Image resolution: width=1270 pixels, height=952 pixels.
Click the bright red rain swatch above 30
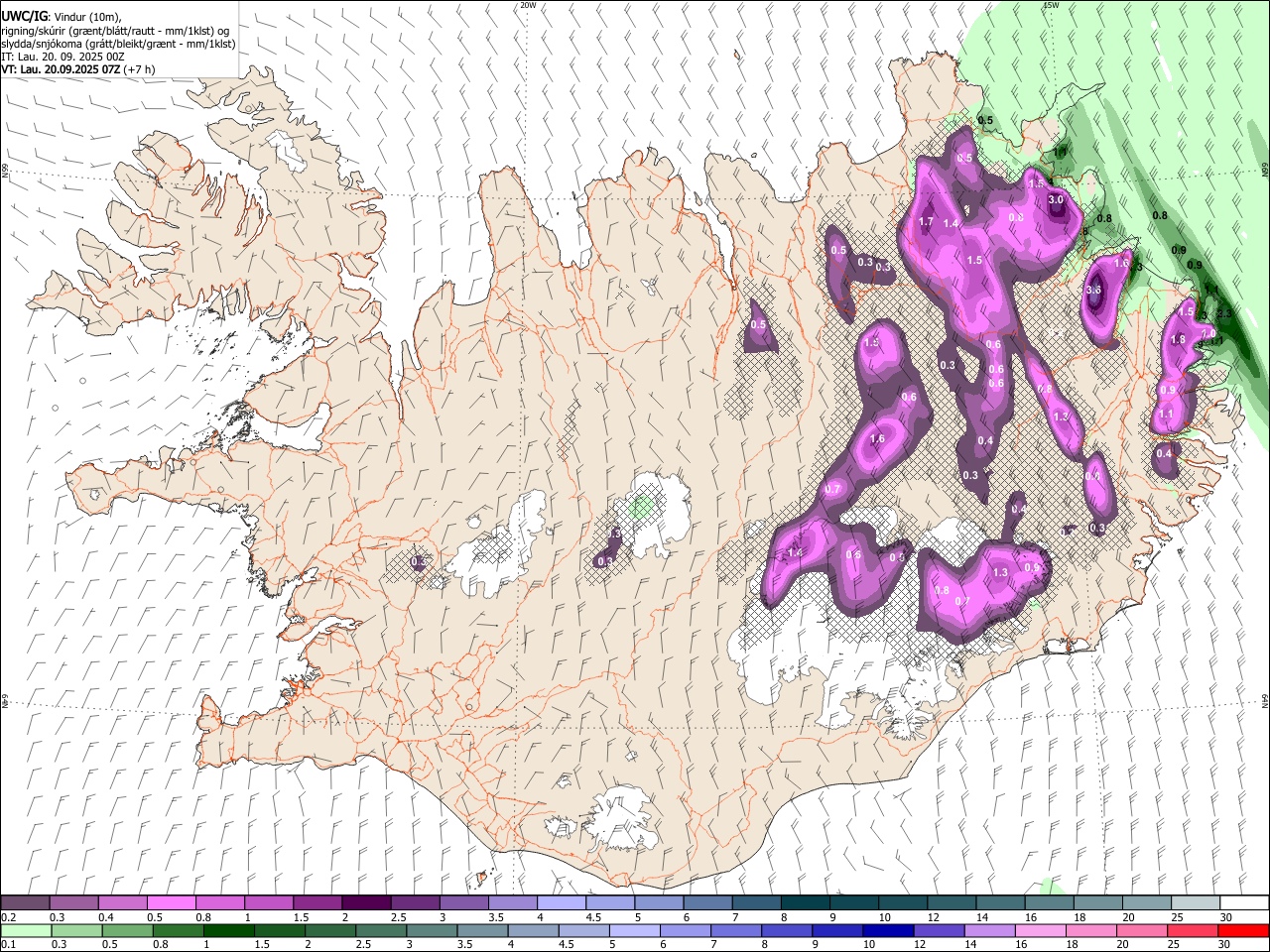pos(1242,930)
